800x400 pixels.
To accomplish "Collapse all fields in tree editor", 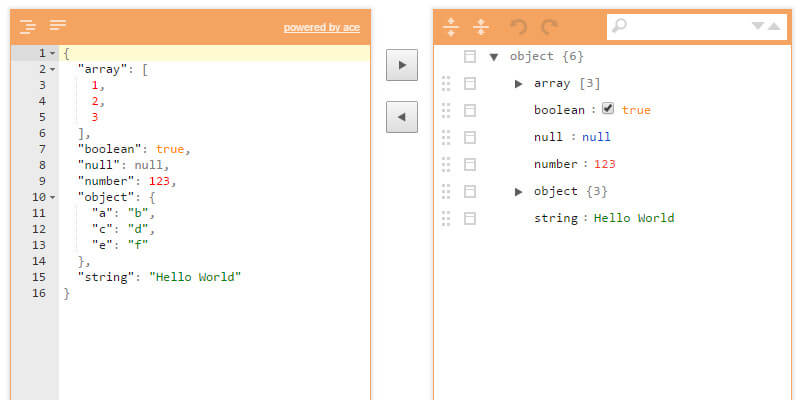I will point(481,27).
